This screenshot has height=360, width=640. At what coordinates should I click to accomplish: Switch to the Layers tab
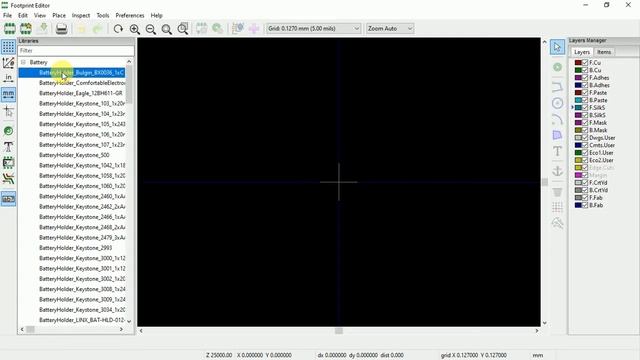[582, 52]
